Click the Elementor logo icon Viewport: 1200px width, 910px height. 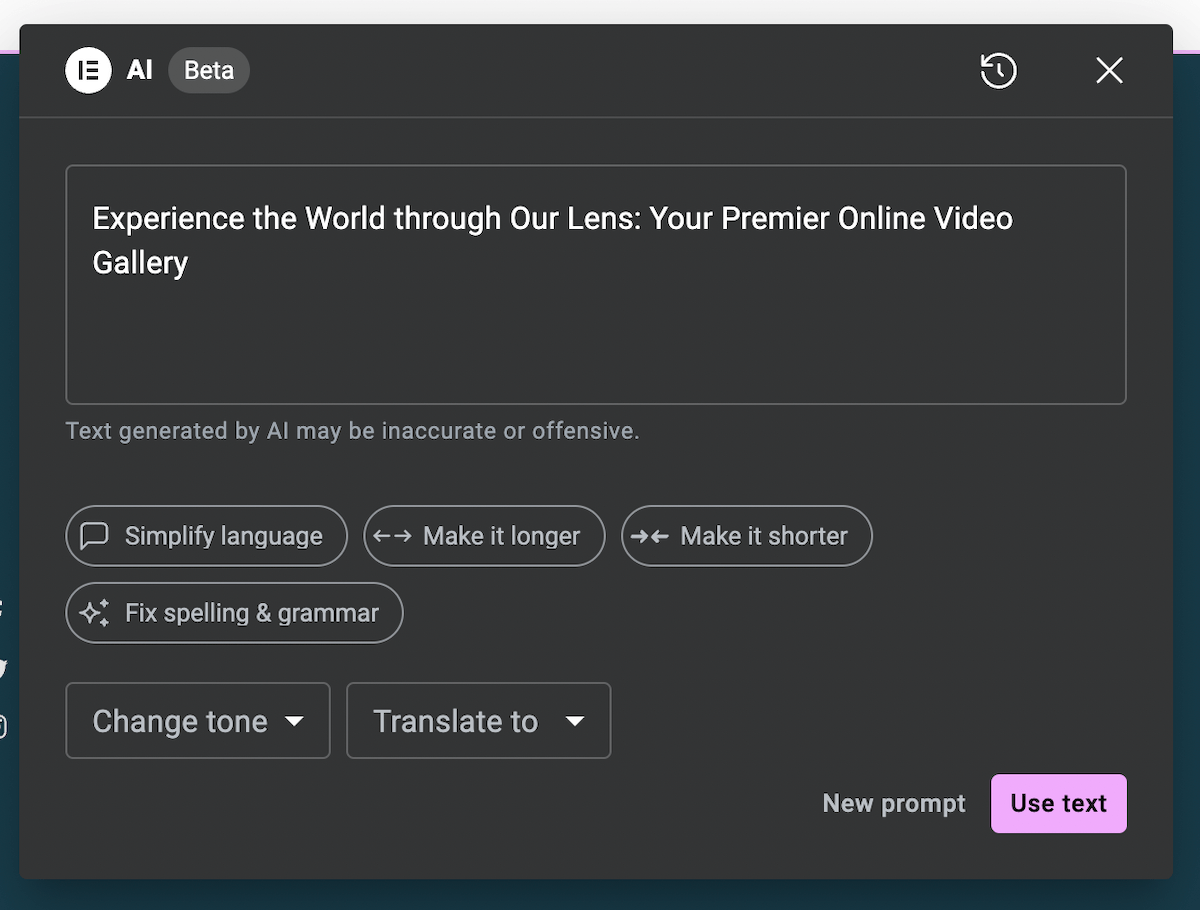pos(88,71)
